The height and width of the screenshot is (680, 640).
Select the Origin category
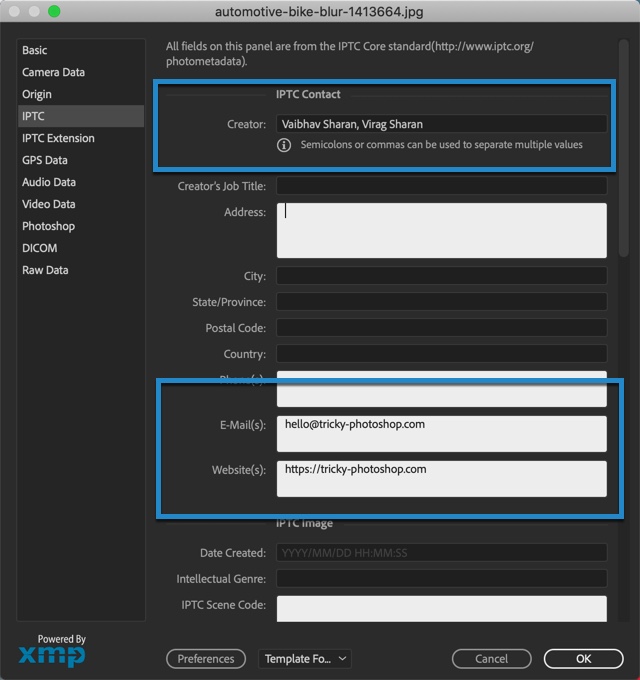coord(81,94)
